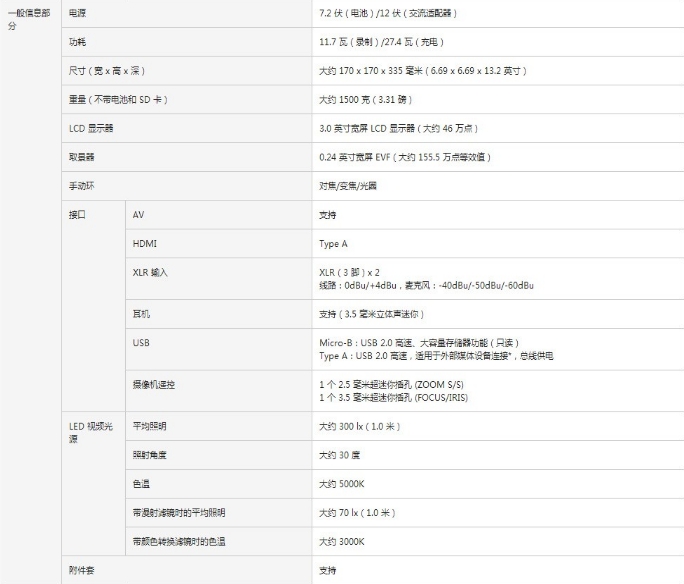
Task: Click the 电源 row label
Action: click(77, 13)
